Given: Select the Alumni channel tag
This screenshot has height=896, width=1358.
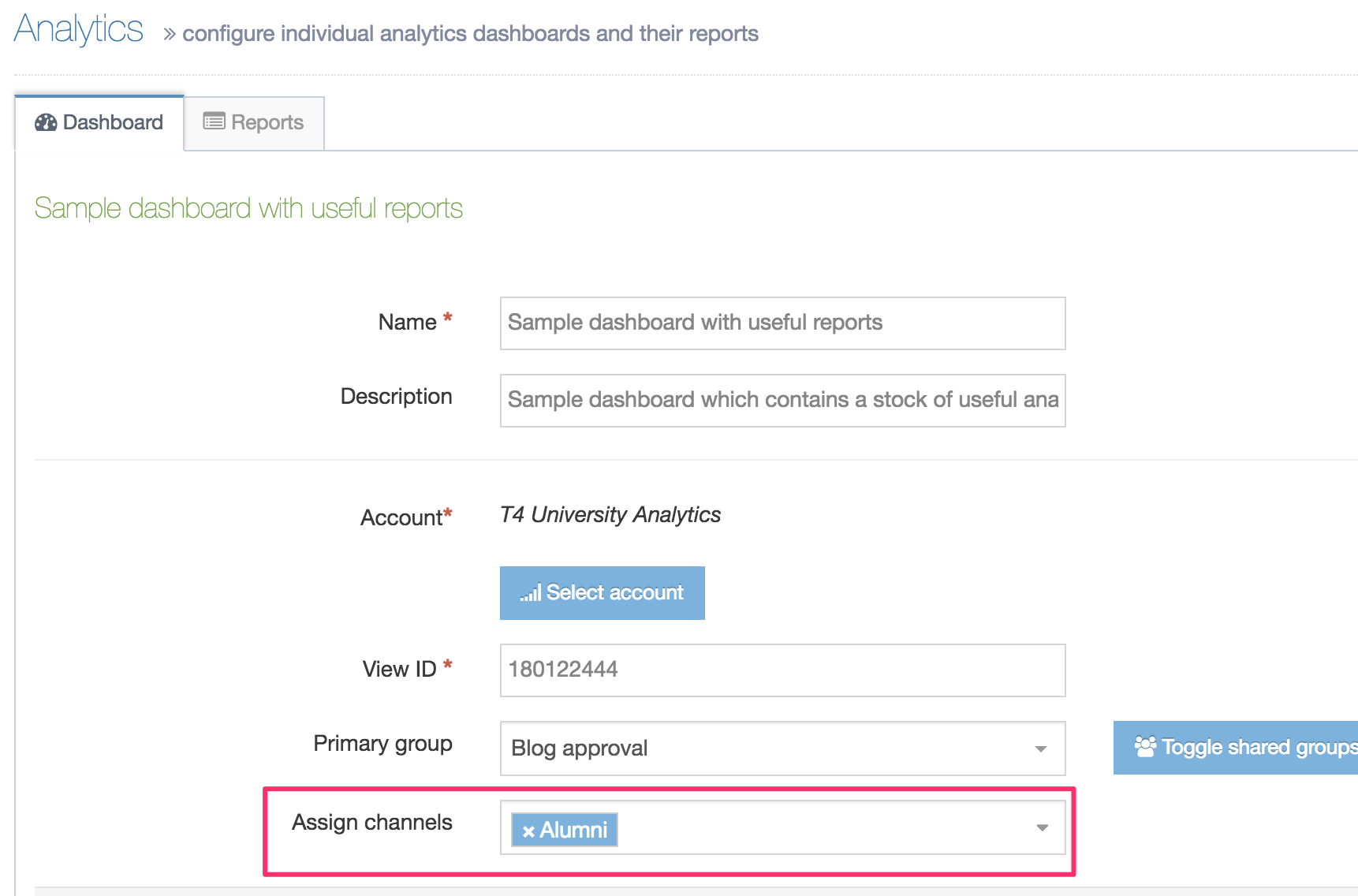Looking at the screenshot, I should click(573, 831).
